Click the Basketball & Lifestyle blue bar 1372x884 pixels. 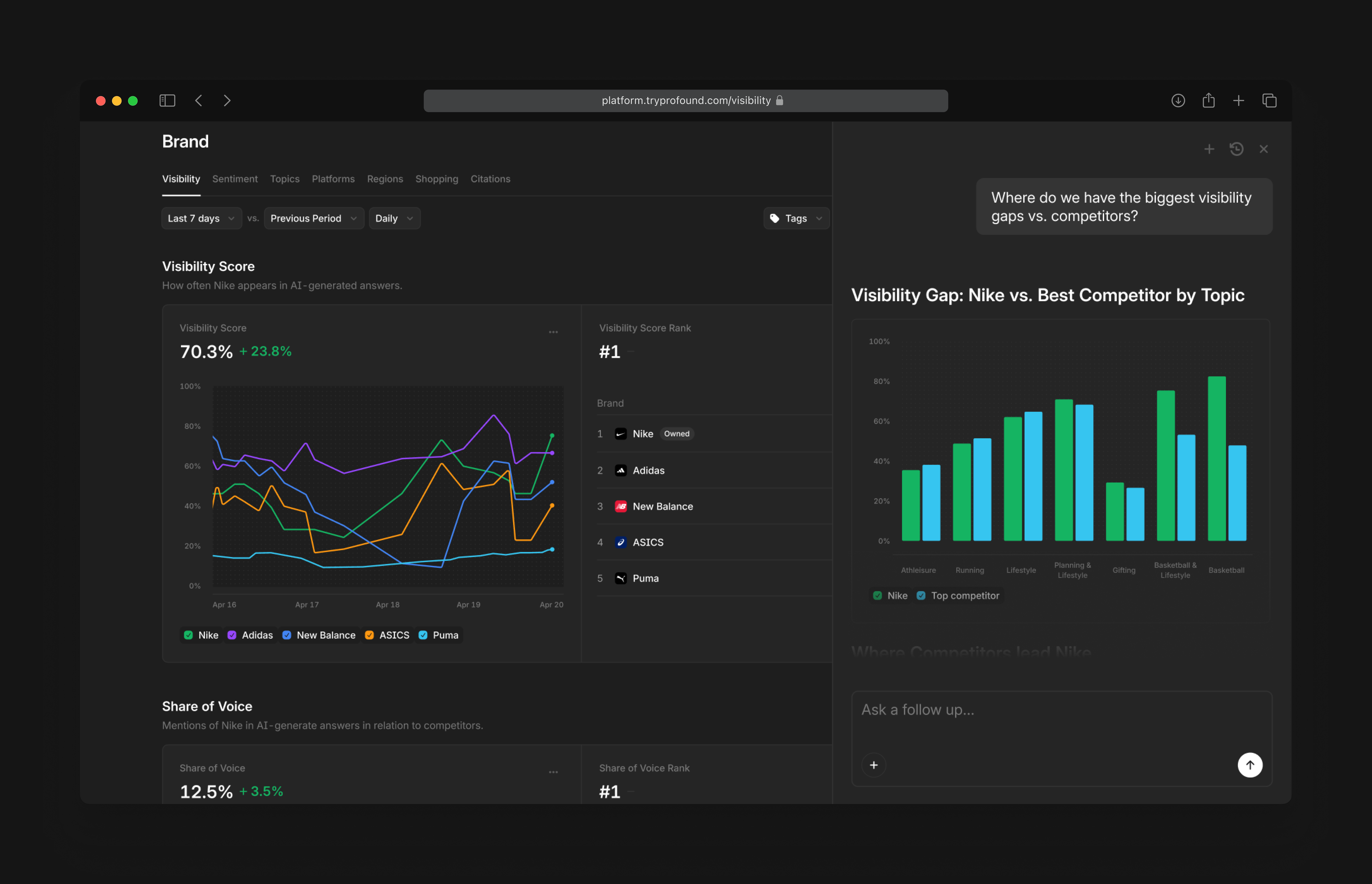click(1186, 488)
